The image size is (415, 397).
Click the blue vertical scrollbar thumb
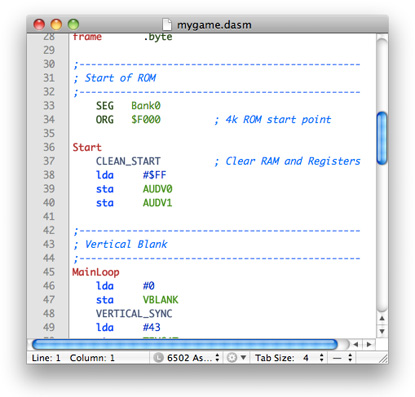click(382, 138)
